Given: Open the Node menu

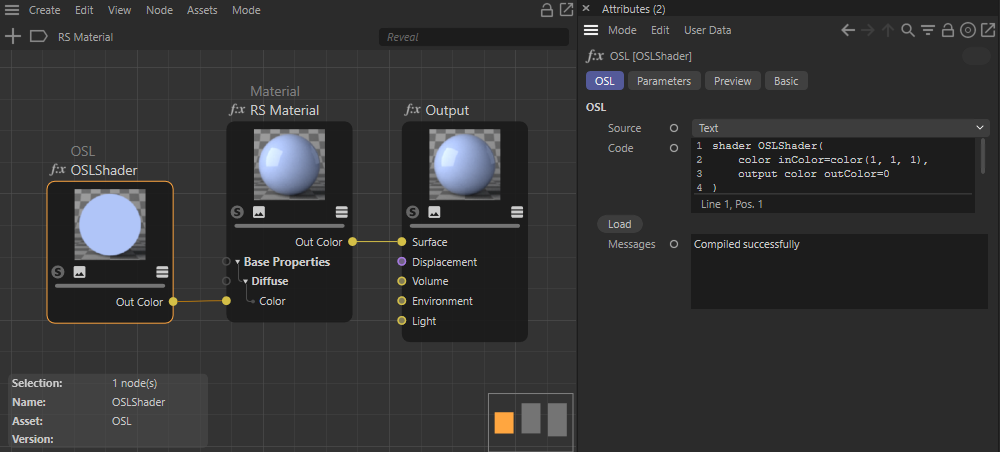Looking at the screenshot, I should [x=159, y=10].
